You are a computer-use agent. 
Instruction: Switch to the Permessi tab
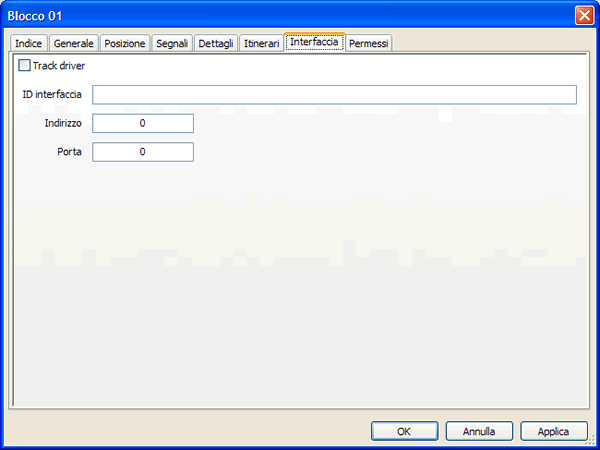368,43
